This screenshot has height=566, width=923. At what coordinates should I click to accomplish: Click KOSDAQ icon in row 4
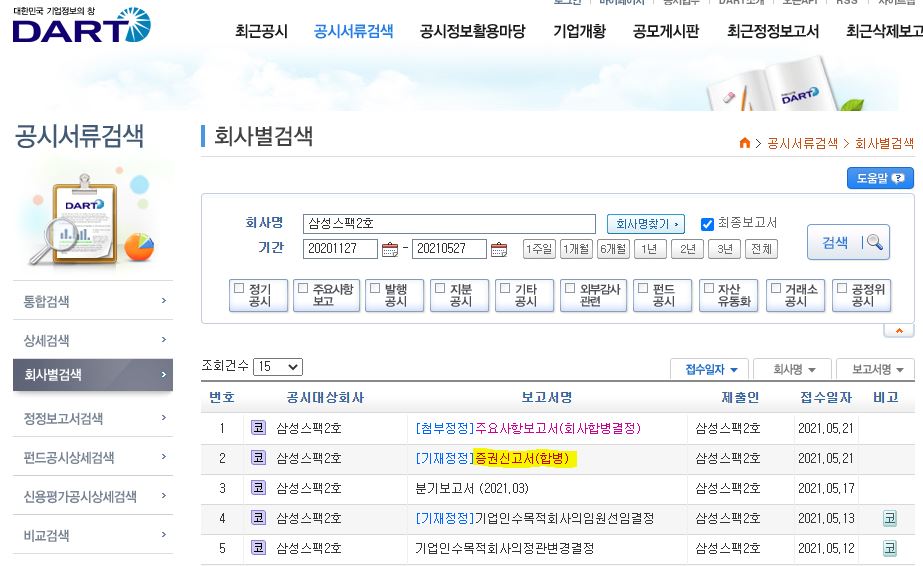258,518
